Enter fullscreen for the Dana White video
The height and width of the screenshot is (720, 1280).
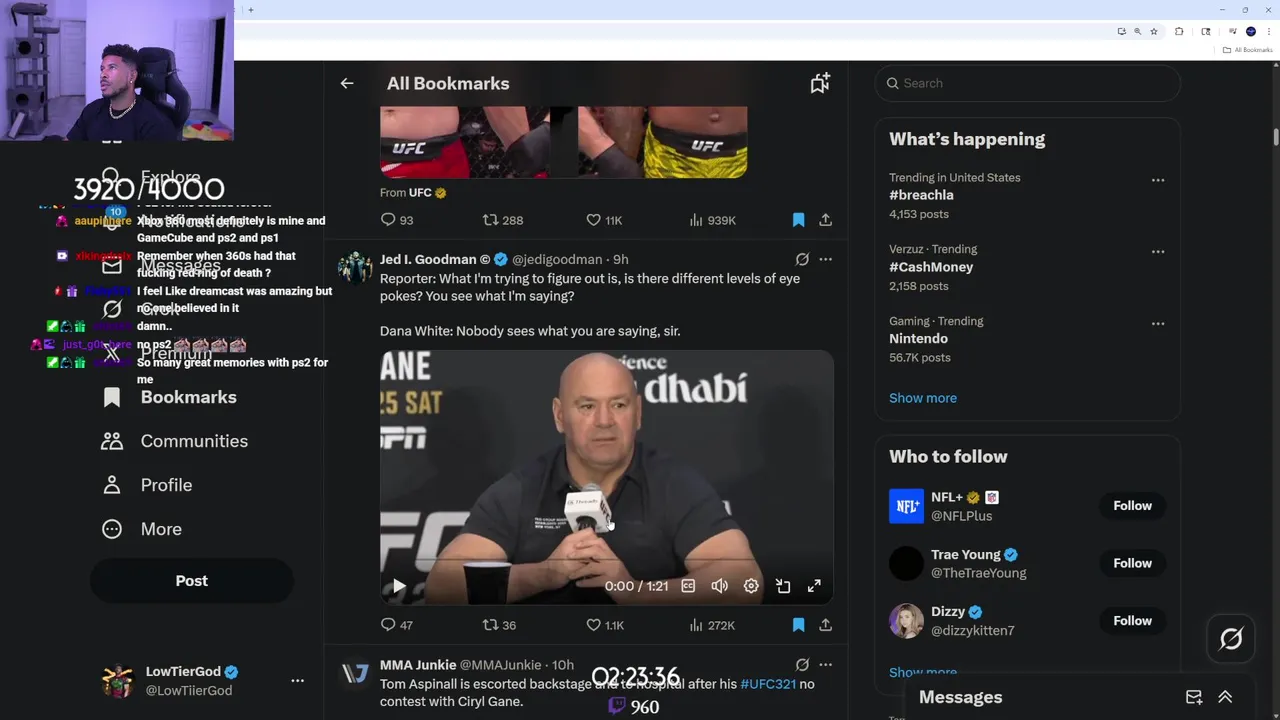pos(814,586)
